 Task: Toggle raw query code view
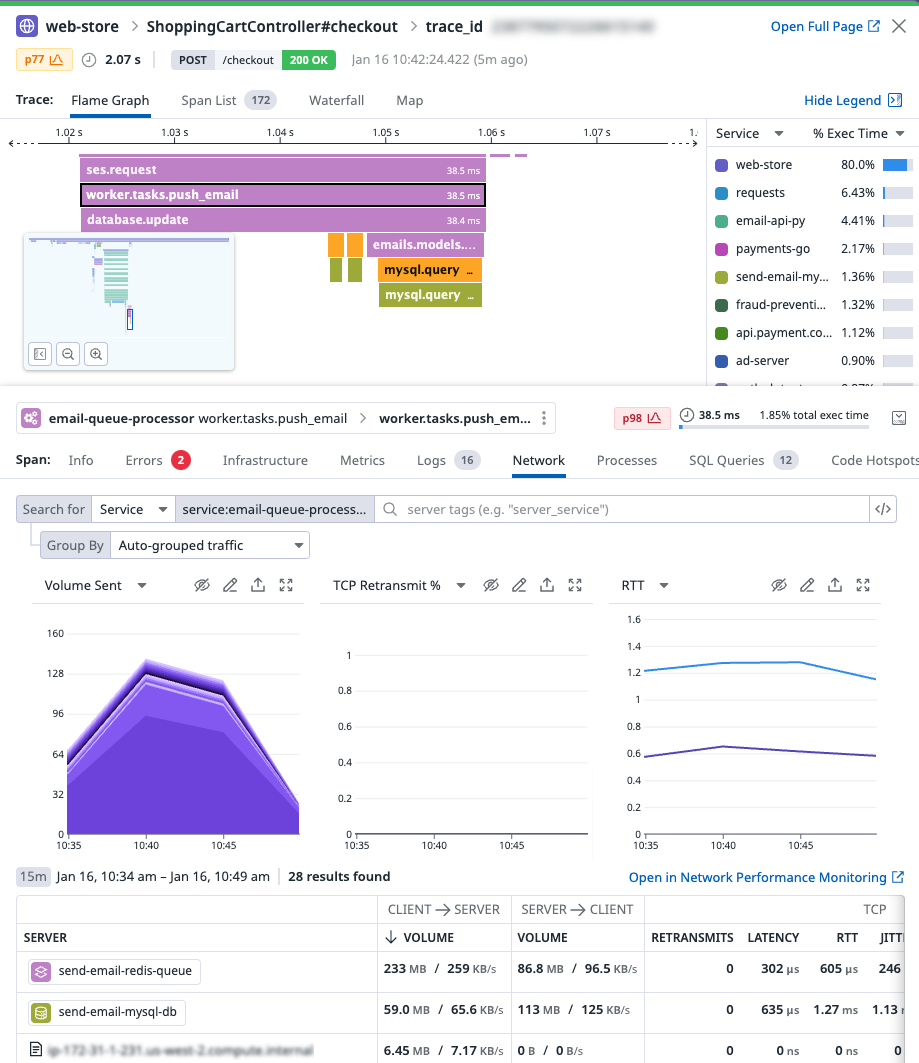click(x=882, y=509)
